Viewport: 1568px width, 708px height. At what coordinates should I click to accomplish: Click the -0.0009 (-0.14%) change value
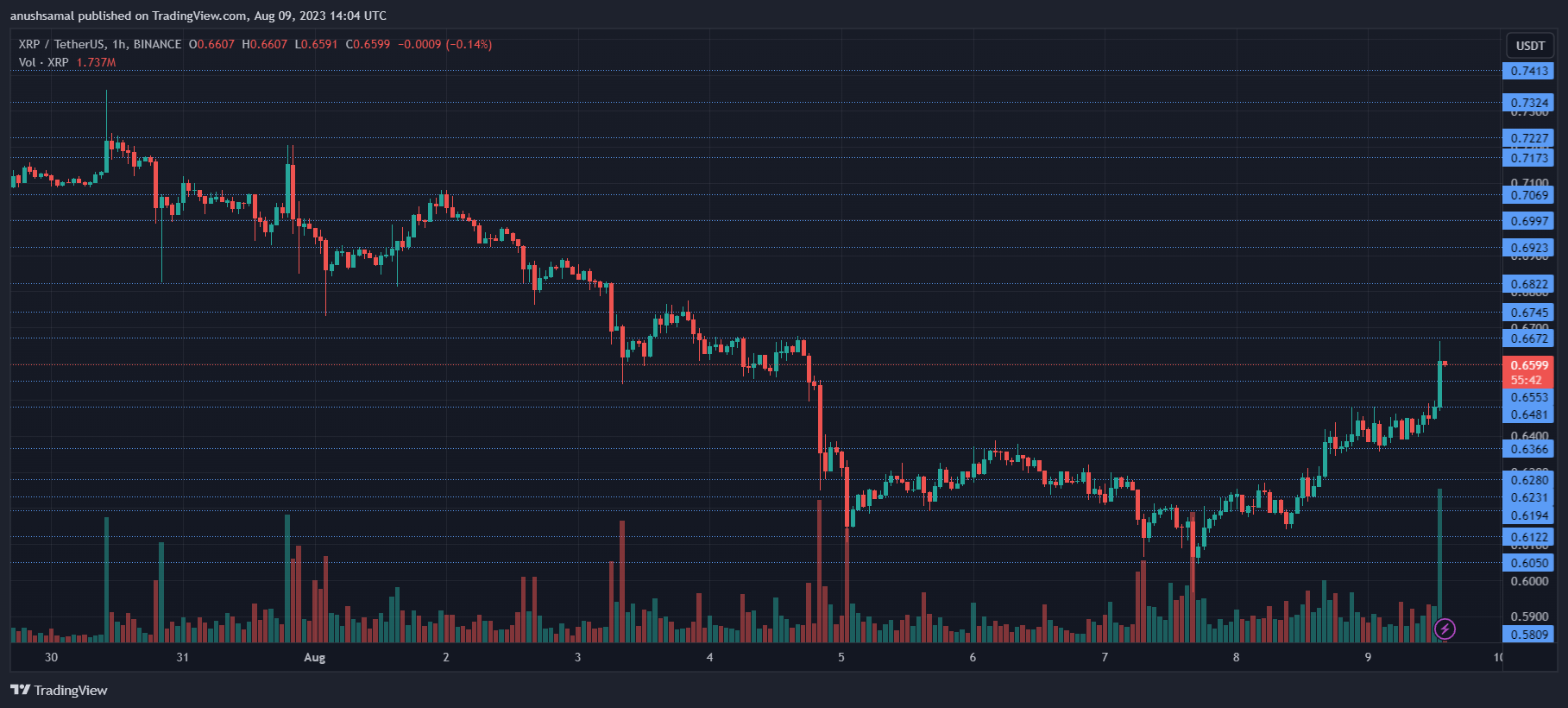point(444,44)
